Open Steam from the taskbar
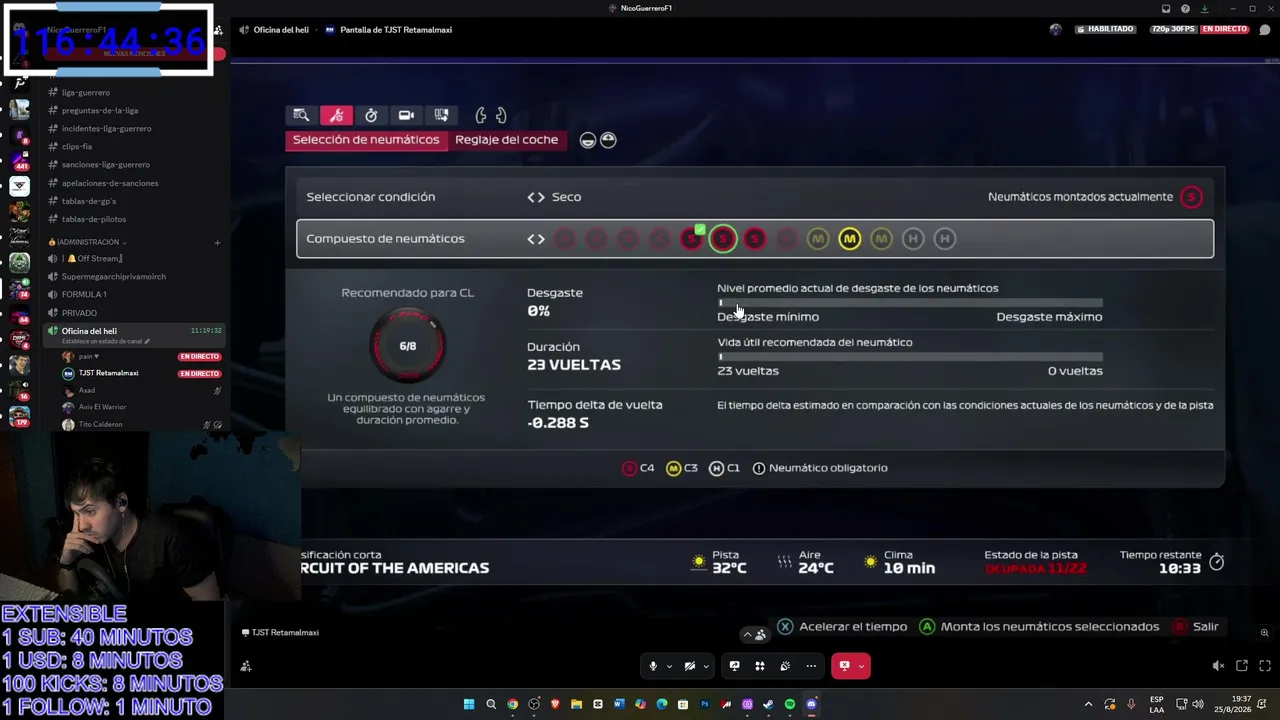 [768, 704]
